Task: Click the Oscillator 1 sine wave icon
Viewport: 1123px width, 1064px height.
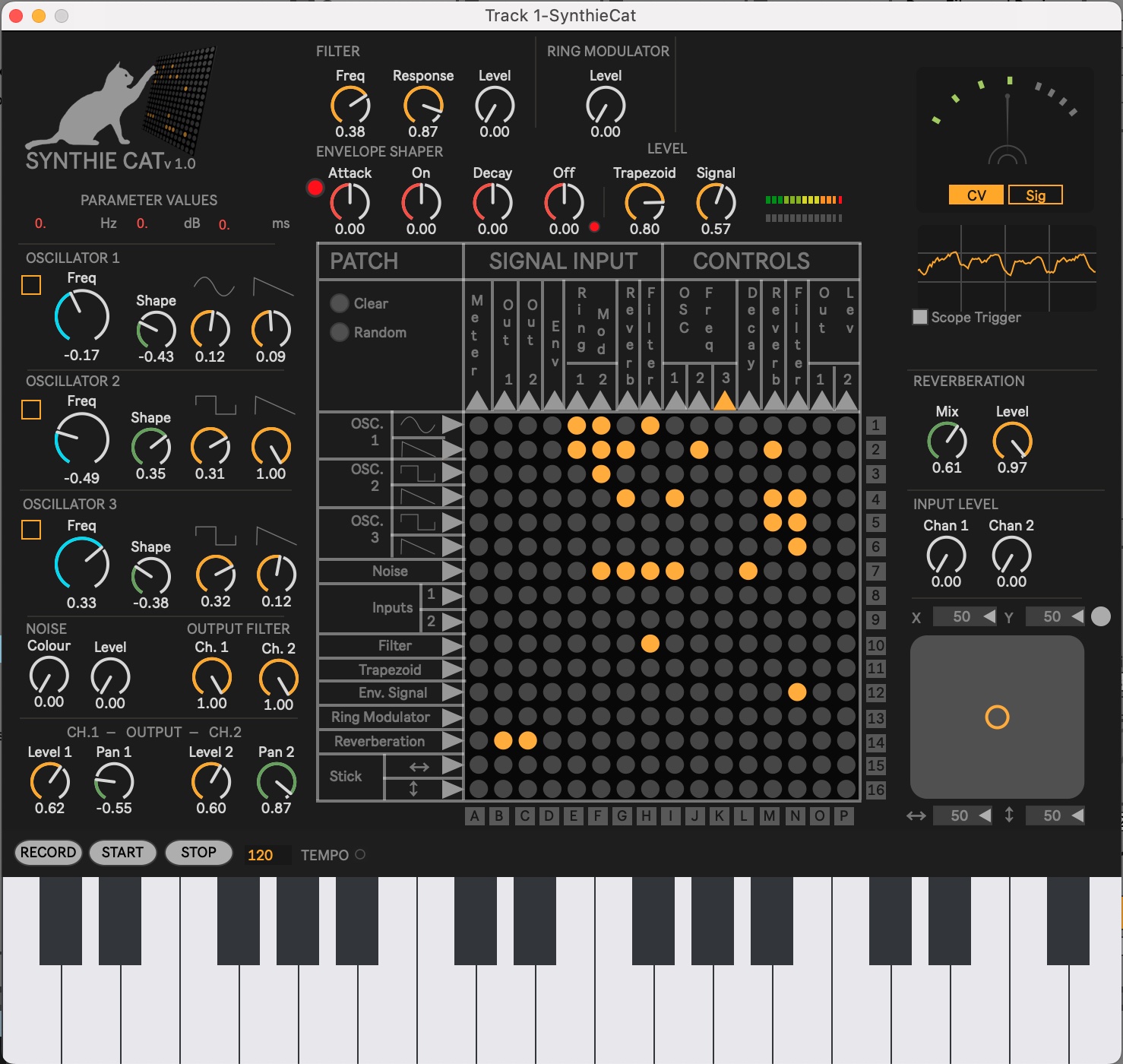Action: (x=214, y=287)
